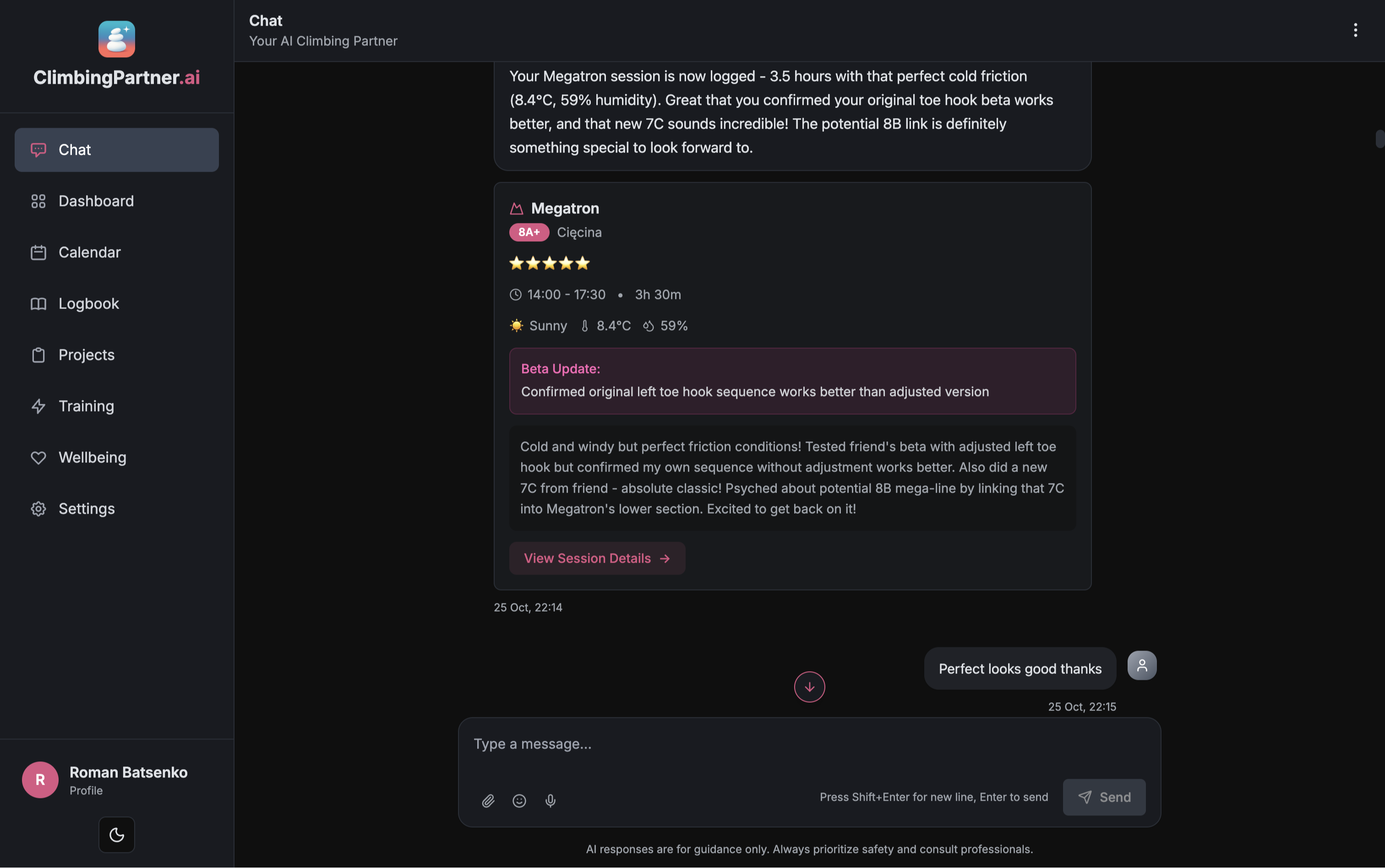Screen dimensions: 1385x868
Task: Click the Type a message input field
Action: click(x=808, y=744)
